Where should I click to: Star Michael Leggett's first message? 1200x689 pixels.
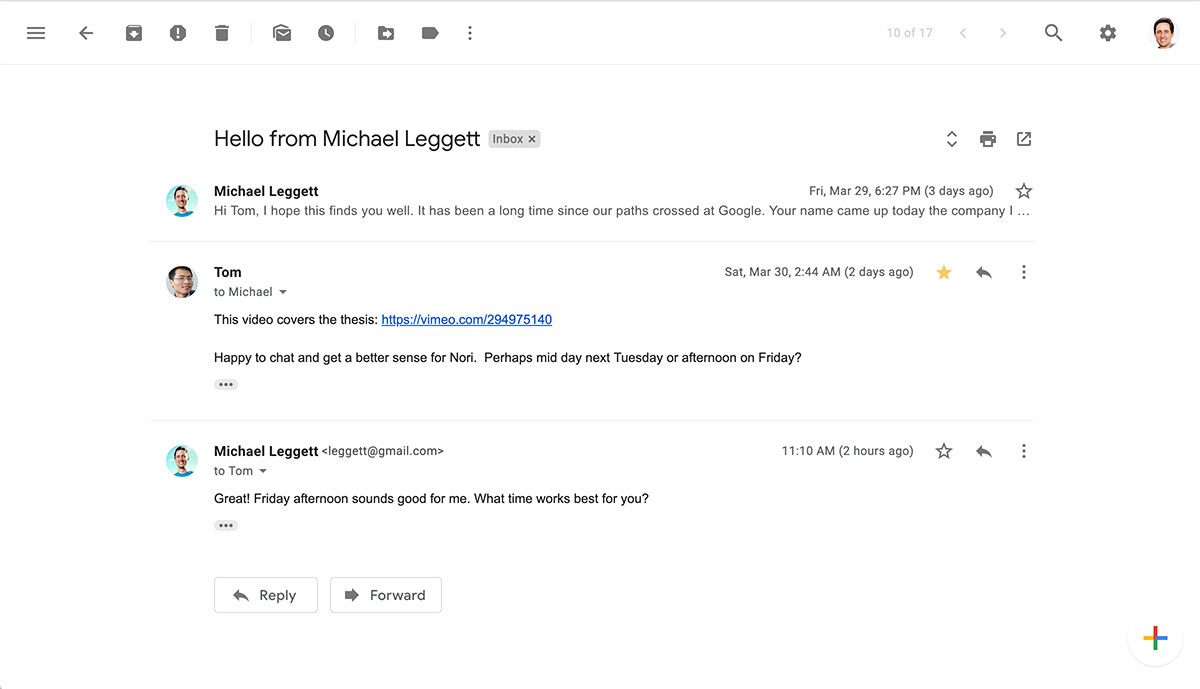pyautogui.click(x=1023, y=190)
